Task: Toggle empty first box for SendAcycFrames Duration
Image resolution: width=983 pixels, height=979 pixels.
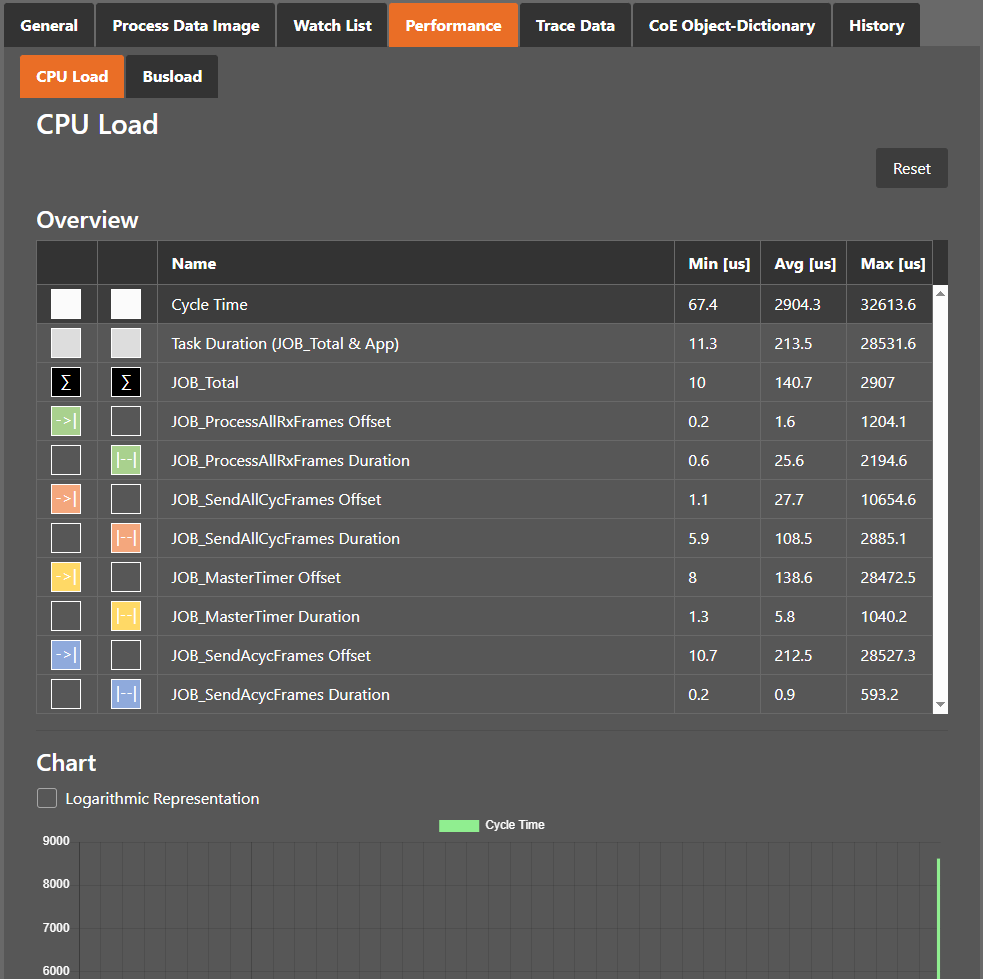Action: [66, 694]
